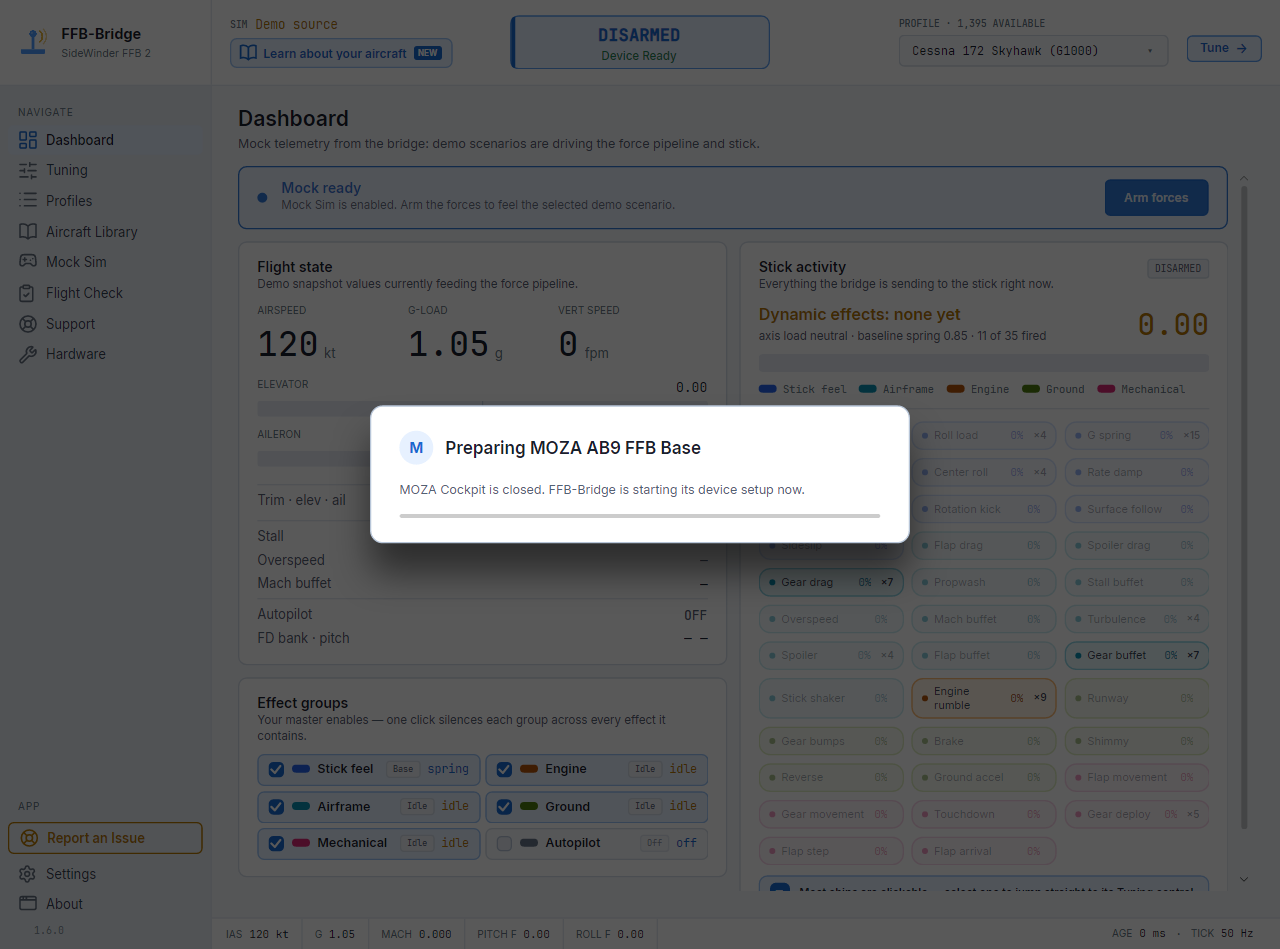The height and width of the screenshot is (949, 1280).
Task: Select the Turbulence effect chip
Action: 1137,619
